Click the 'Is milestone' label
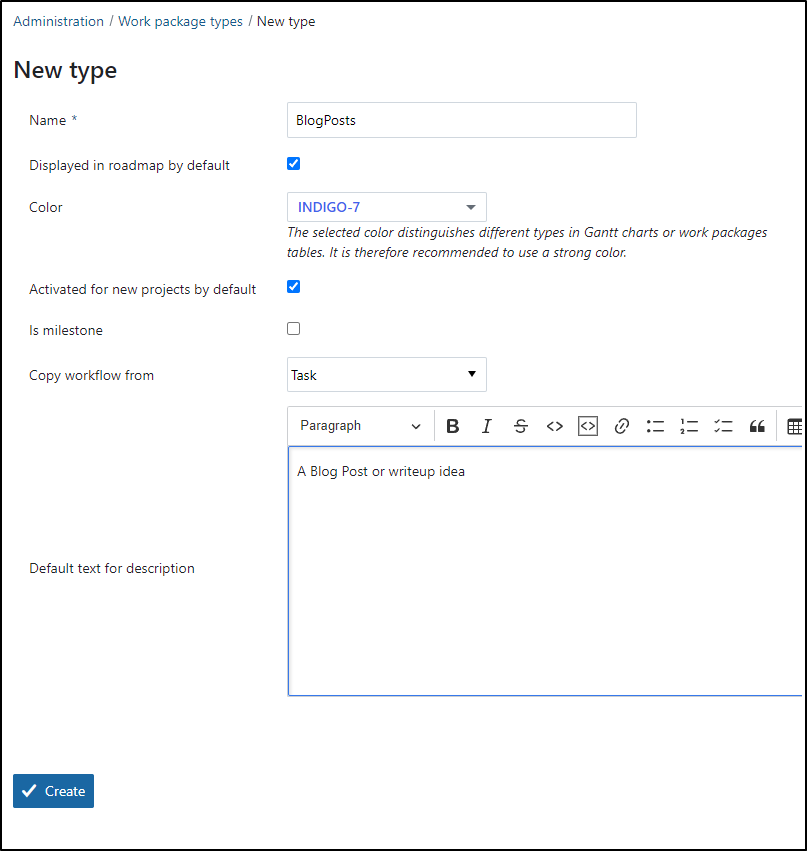This screenshot has width=807, height=851. pyautogui.click(x=66, y=330)
